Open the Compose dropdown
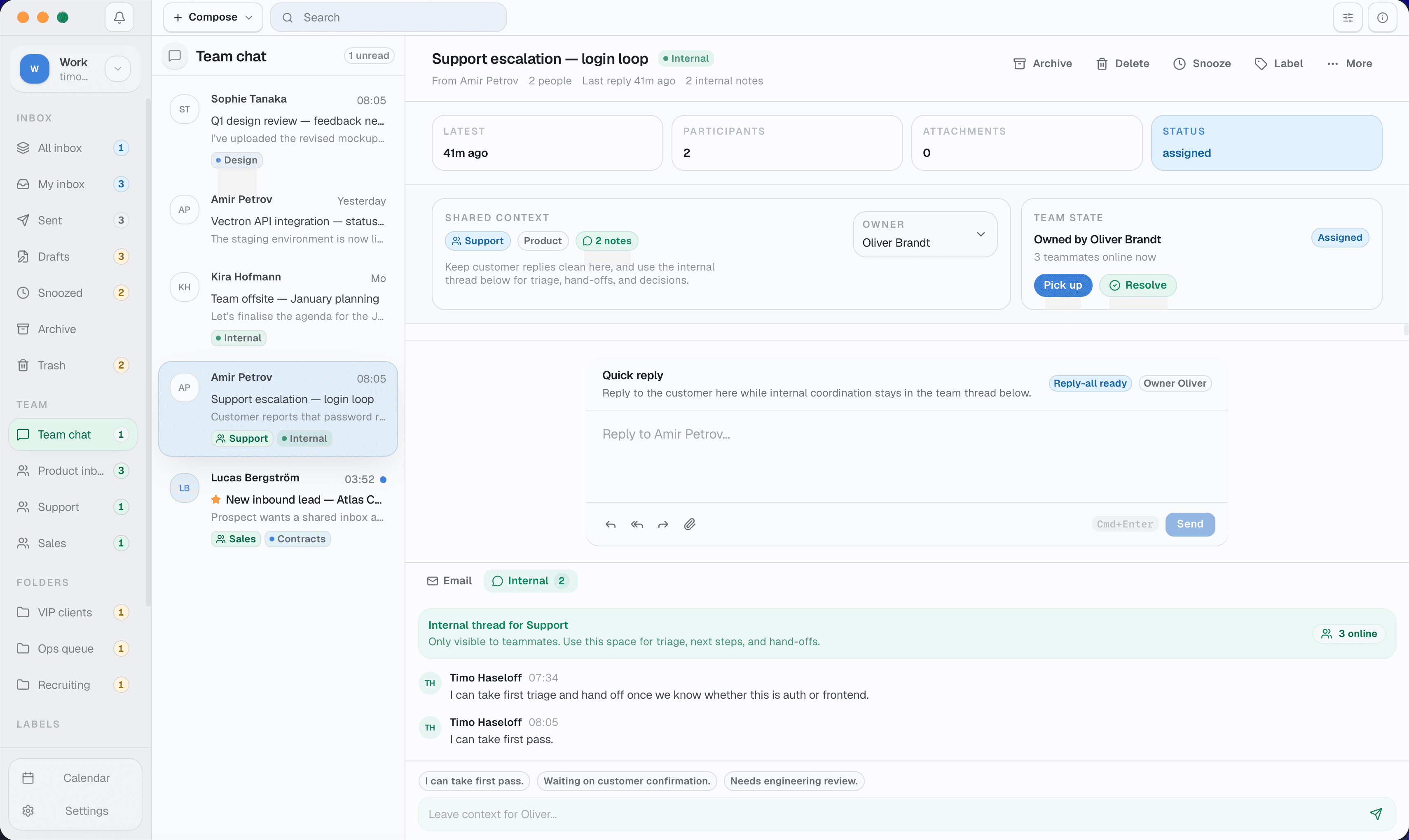This screenshot has width=1409, height=840. (213, 18)
